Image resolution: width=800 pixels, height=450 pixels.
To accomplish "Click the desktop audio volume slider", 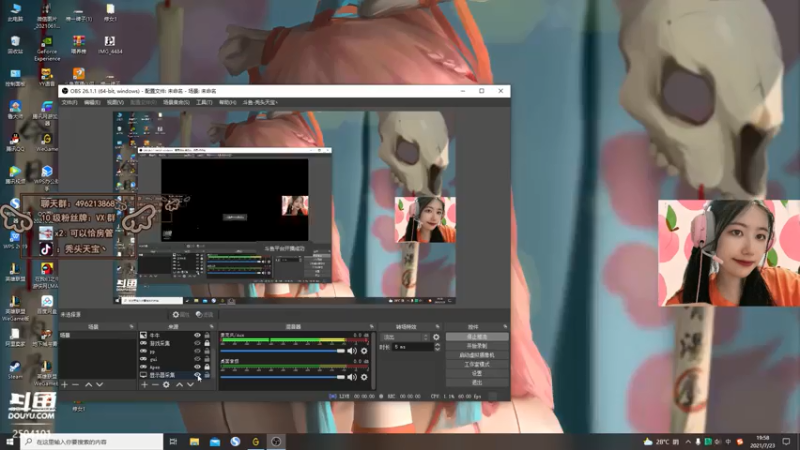I will (x=283, y=377).
